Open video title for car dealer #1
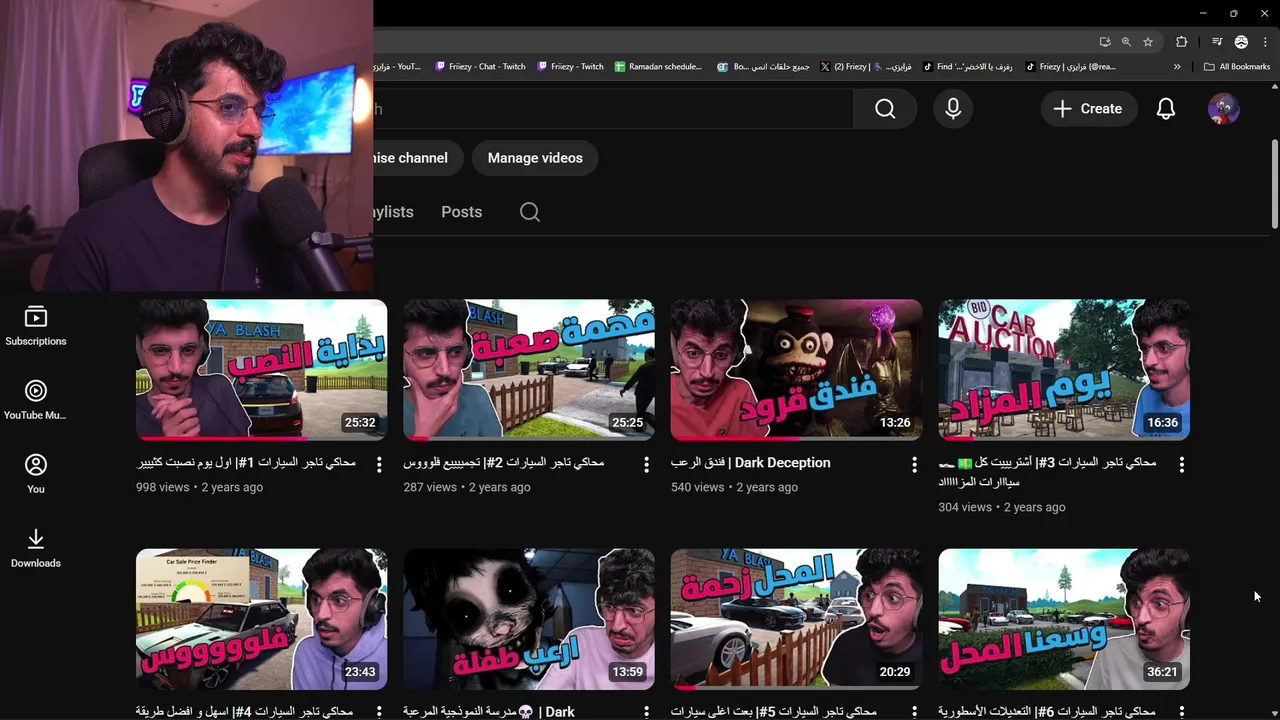Screen dimensions: 1280x720 (246, 463)
